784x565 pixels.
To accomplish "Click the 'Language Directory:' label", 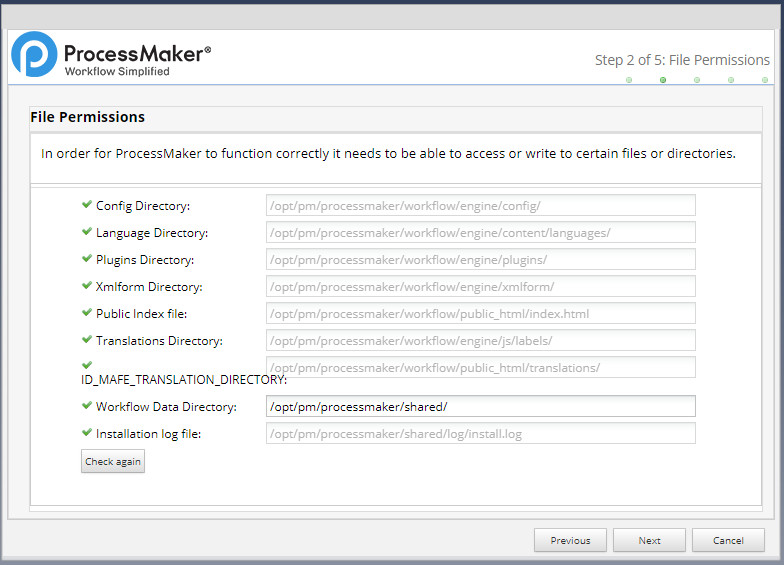I will click(x=152, y=233).
